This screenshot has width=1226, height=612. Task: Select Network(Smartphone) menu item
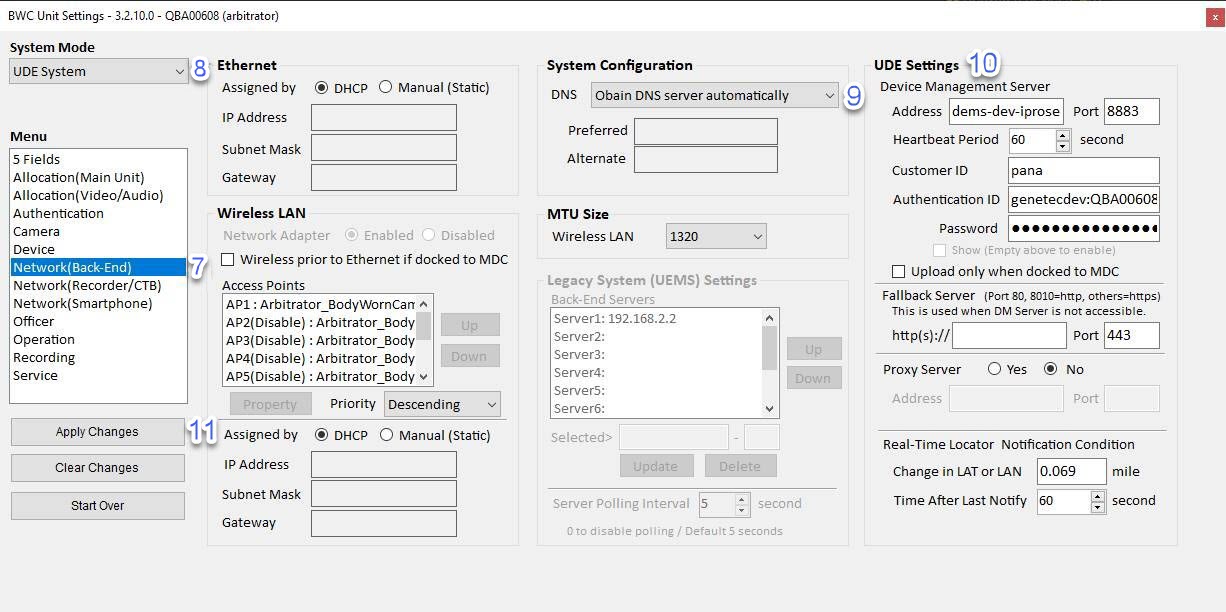click(98, 303)
